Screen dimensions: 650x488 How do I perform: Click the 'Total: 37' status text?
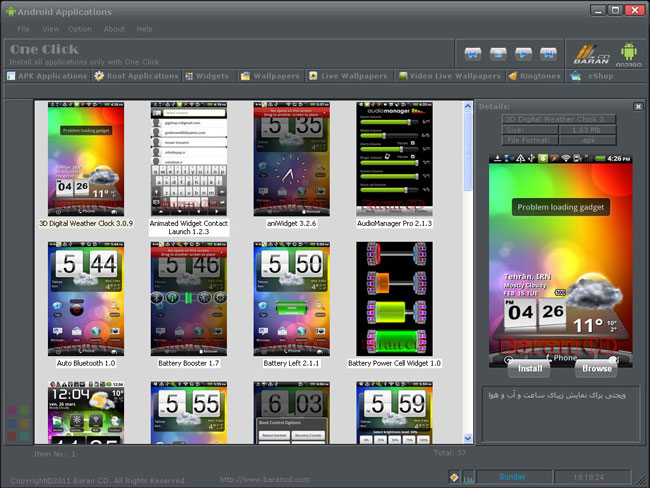click(450, 453)
